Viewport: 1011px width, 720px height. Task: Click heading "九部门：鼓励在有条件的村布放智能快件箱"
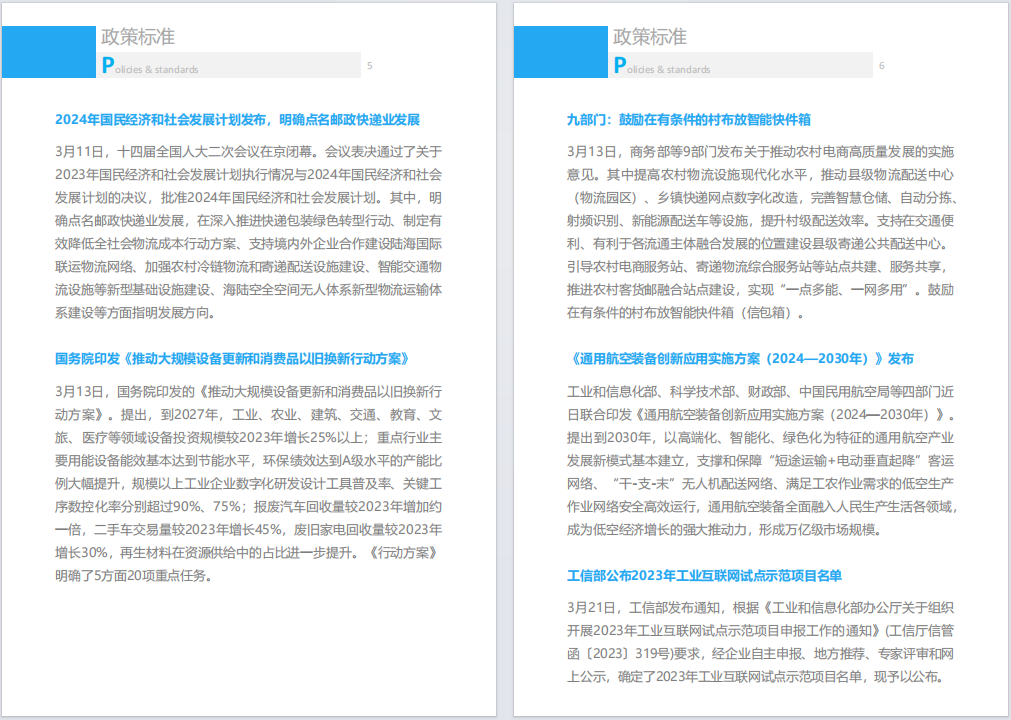click(689, 120)
